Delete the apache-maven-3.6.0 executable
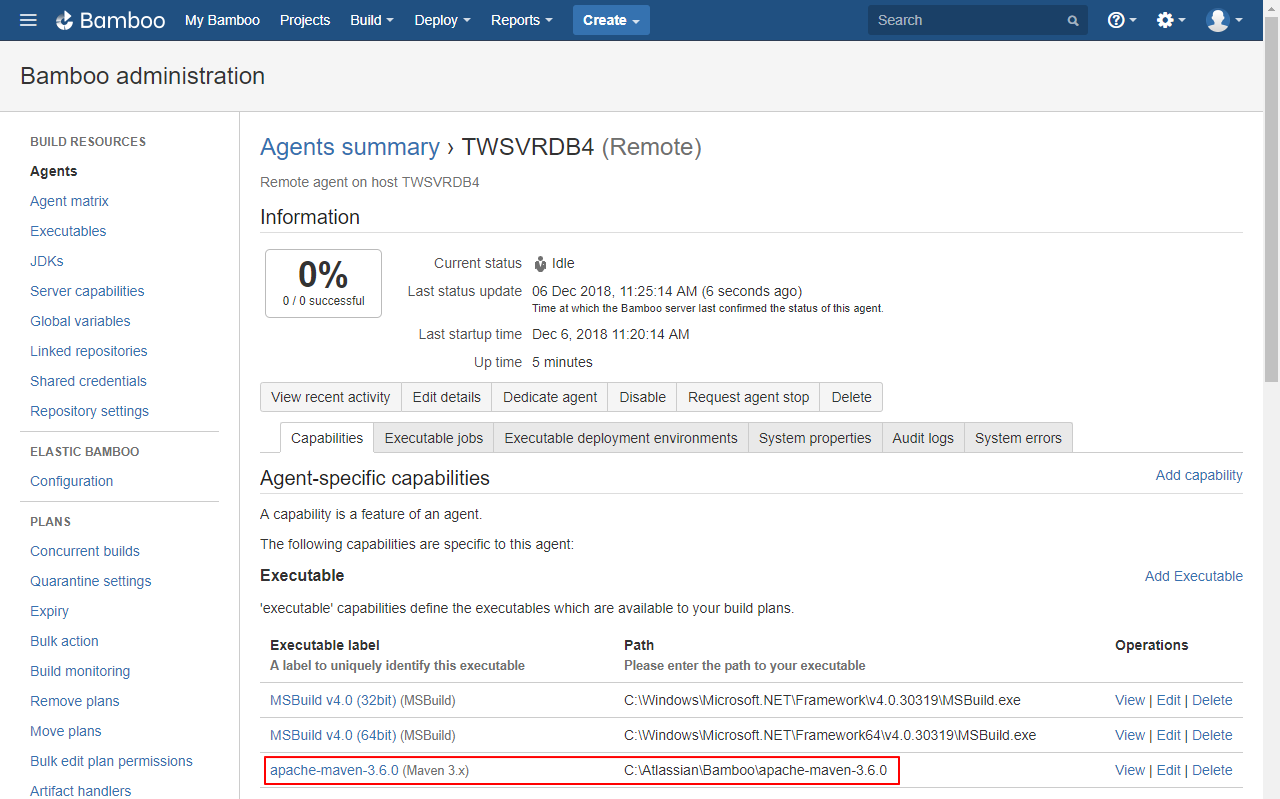Image resolution: width=1280 pixels, height=799 pixels. (1212, 770)
